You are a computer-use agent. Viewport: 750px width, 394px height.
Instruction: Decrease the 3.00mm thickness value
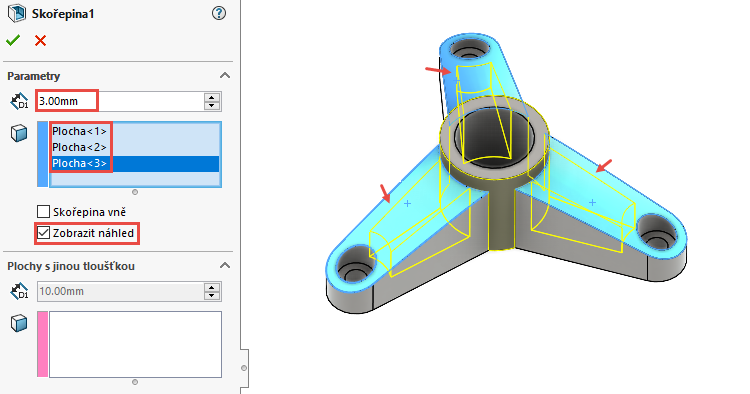click(x=212, y=106)
